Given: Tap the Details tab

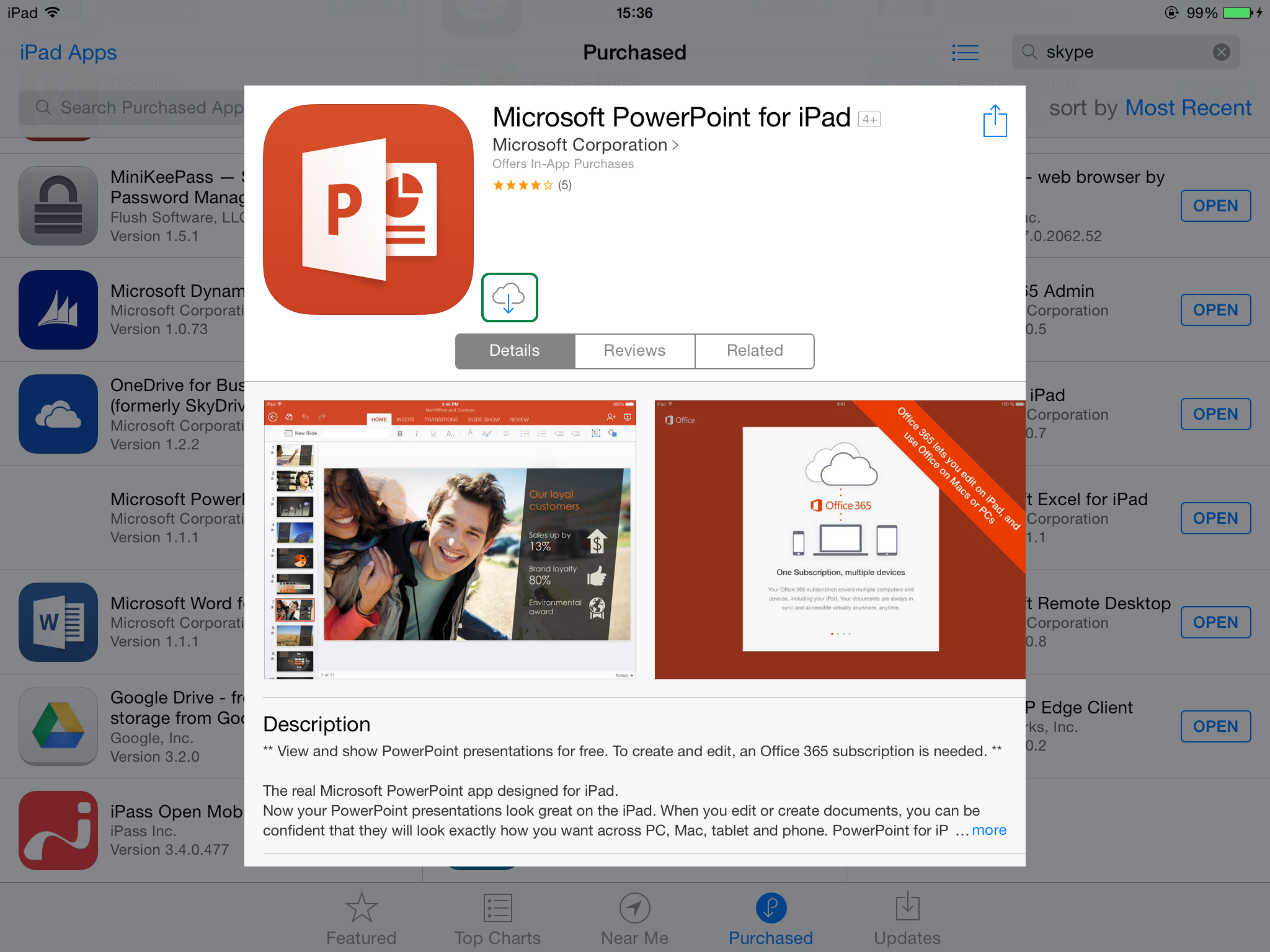Looking at the screenshot, I should click(x=514, y=351).
